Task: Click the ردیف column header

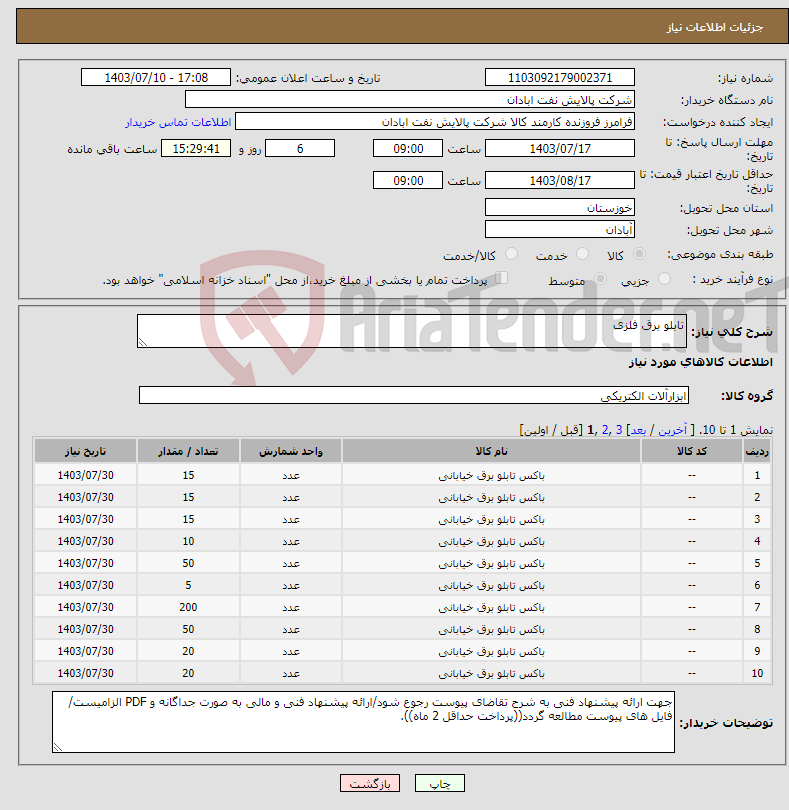Action: pyautogui.click(x=757, y=451)
